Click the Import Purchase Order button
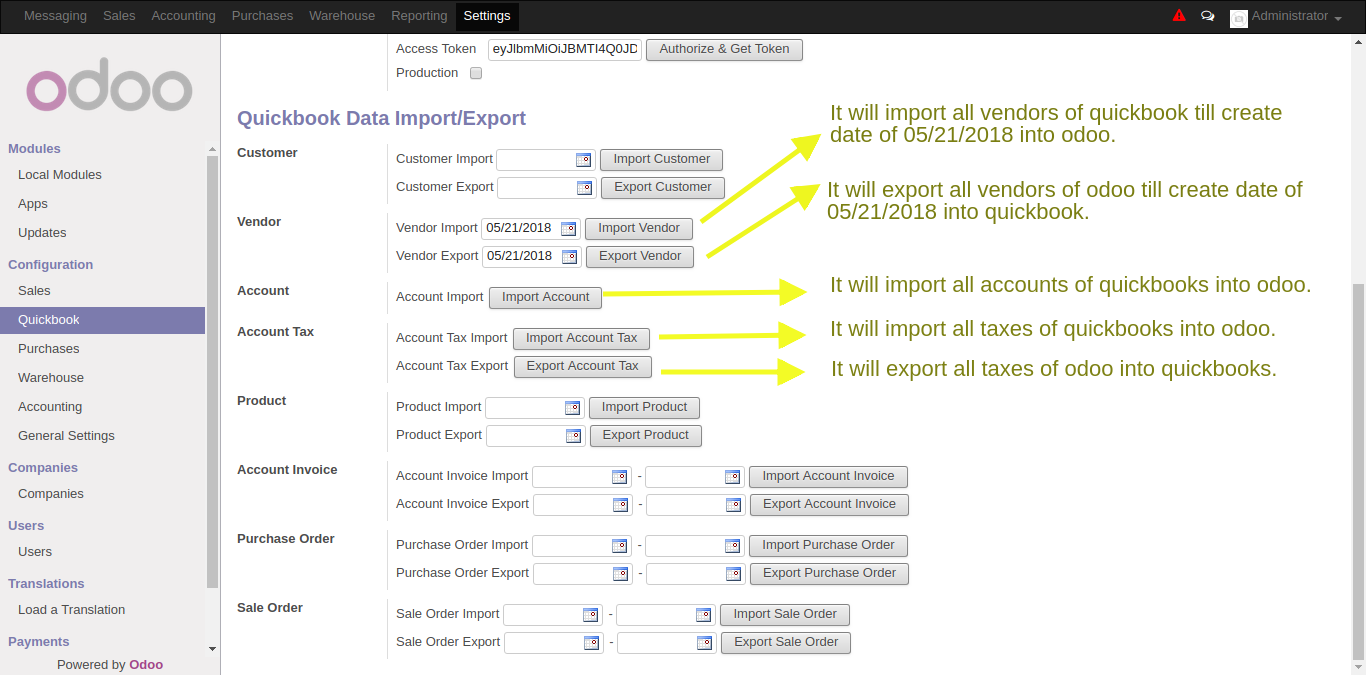This screenshot has height=675, width=1366. click(829, 546)
